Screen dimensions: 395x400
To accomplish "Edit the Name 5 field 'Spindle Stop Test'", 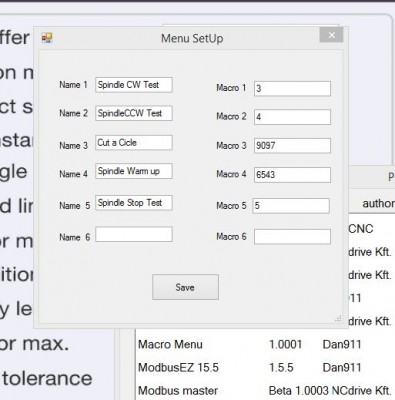I will tap(134, 203).
